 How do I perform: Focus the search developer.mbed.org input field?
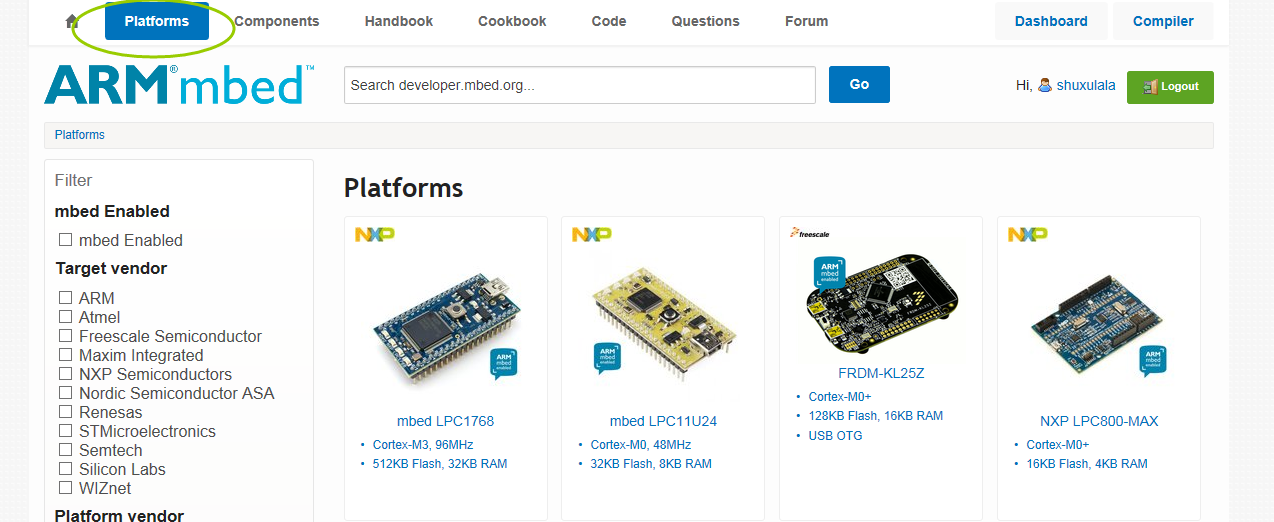tap(579, 85)
